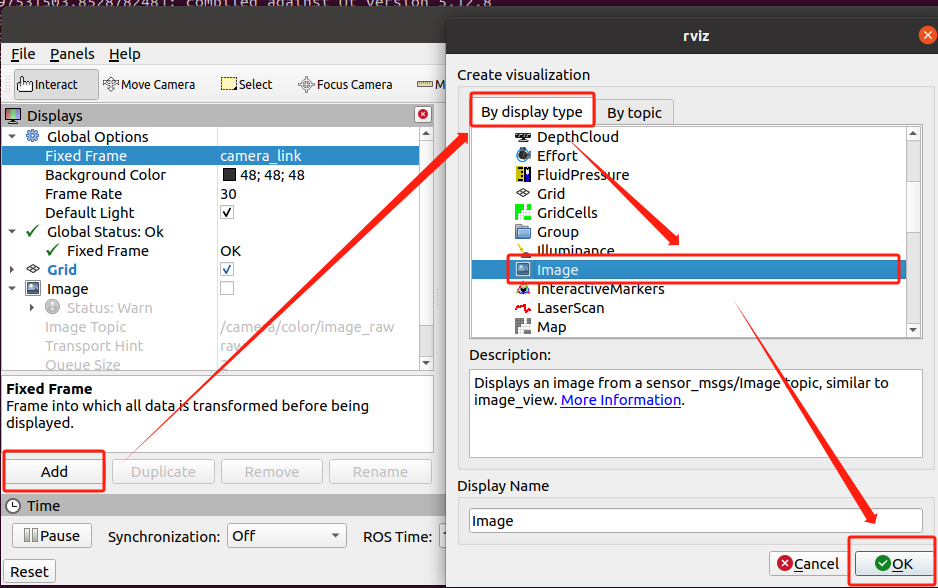Click the Grid type icon in list
Viewport: 938px width, 588px height.
(523, 193)
